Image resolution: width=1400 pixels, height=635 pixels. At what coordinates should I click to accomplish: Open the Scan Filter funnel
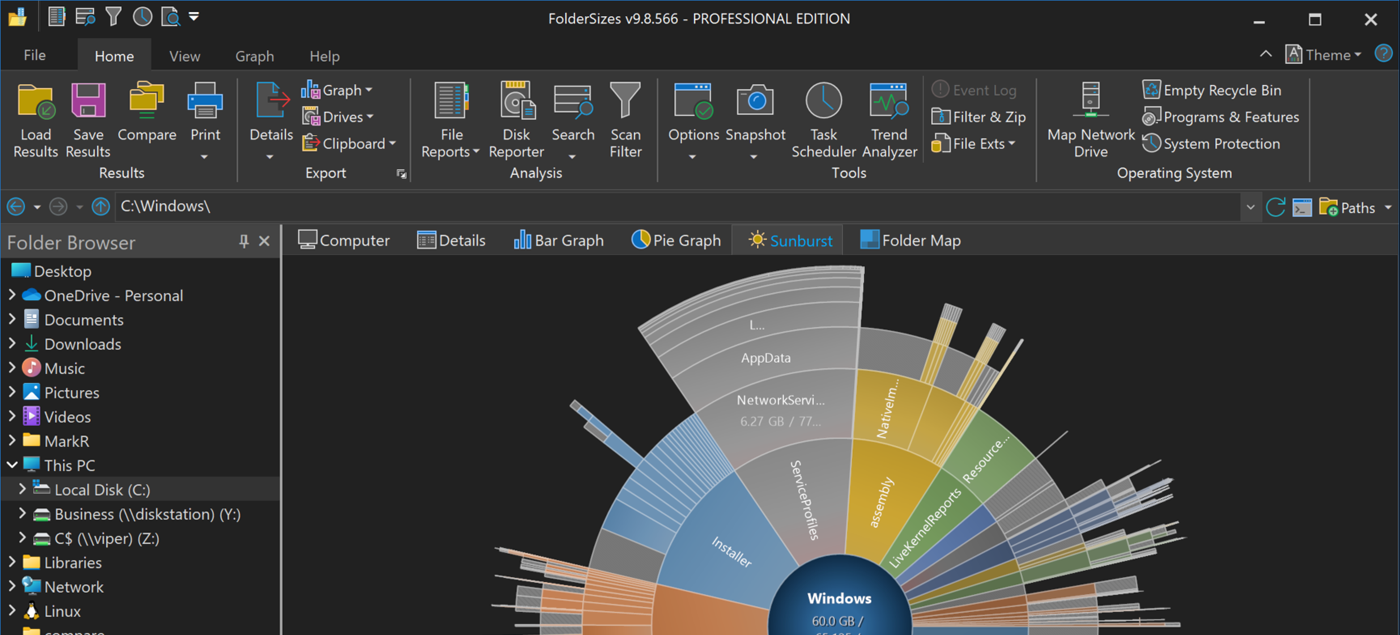point(626,120)
